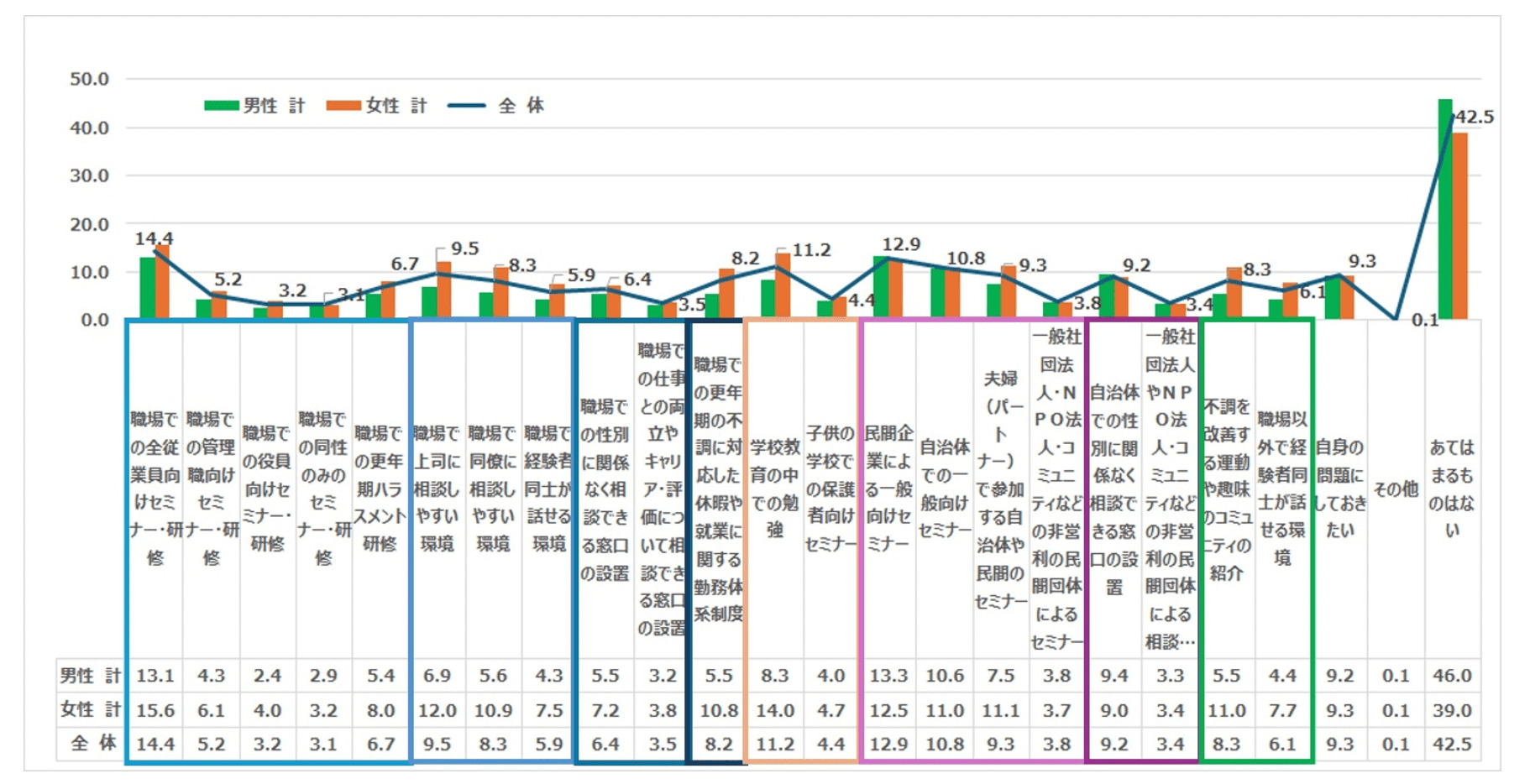The width and height of the screenshot is (1530, 784).
Task: Click the 学校教育の中での勉強 category label
Action: pyautogui.click(x=774, y=489)
